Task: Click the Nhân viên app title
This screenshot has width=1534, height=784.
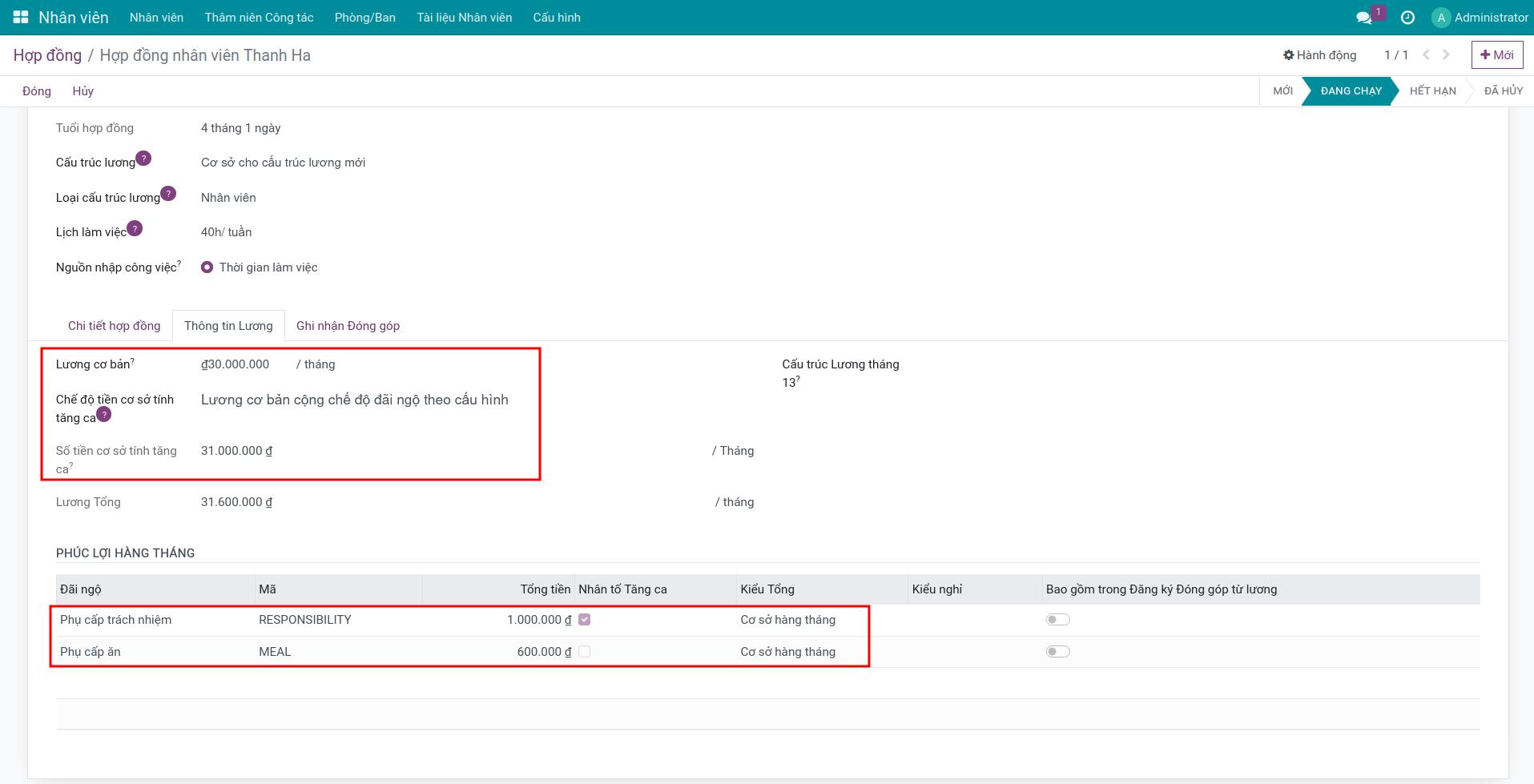Action: [x=73, y=18]
